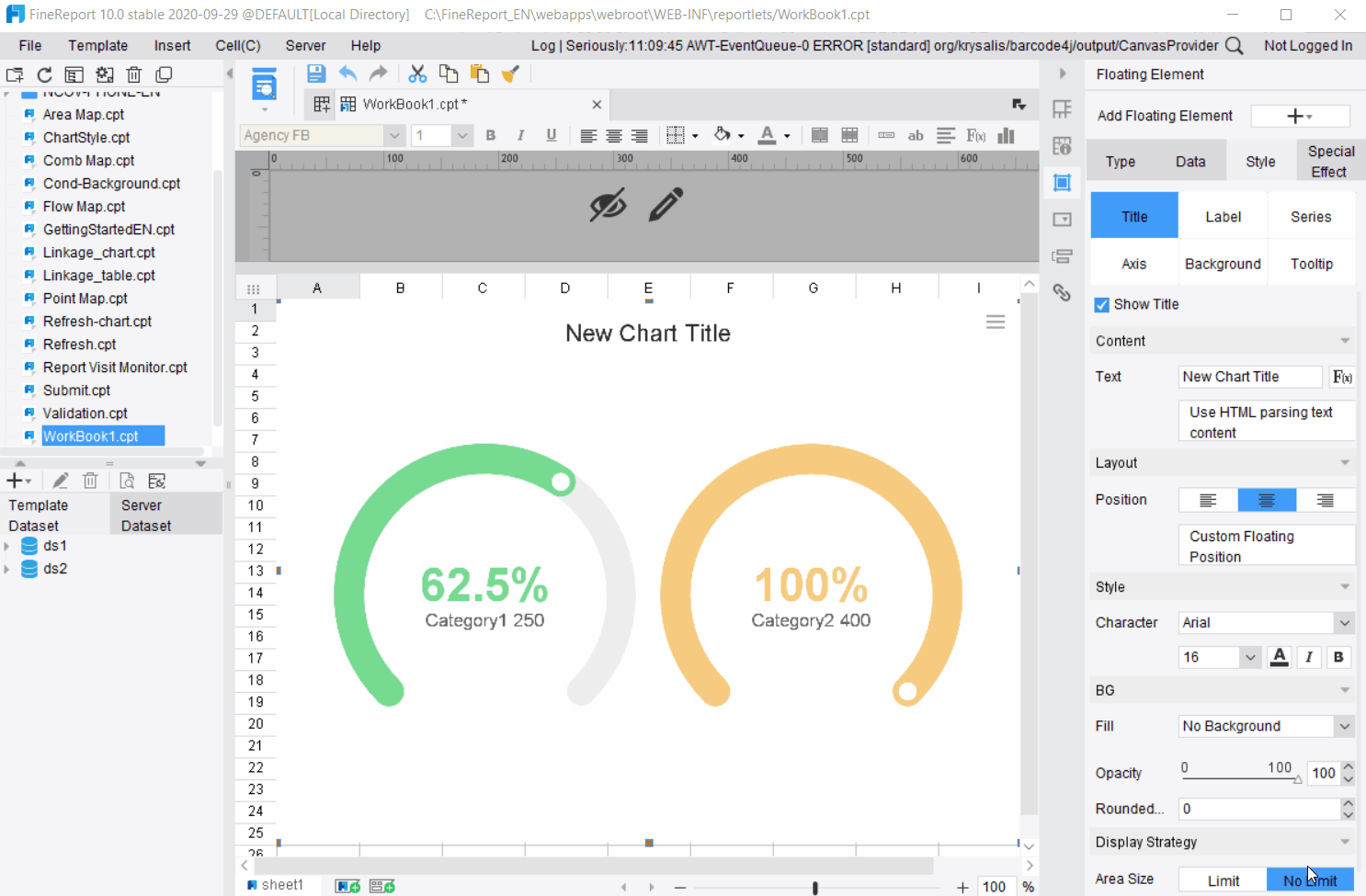Switch to the Data tab
The image size is (1366, 896).
[x=1190, y=161]
